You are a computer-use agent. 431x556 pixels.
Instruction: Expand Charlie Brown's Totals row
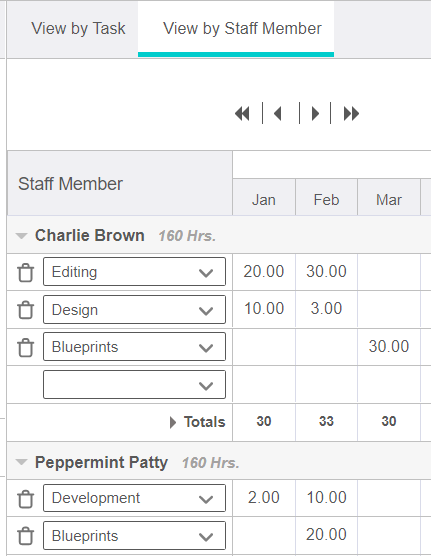point(173,422)
